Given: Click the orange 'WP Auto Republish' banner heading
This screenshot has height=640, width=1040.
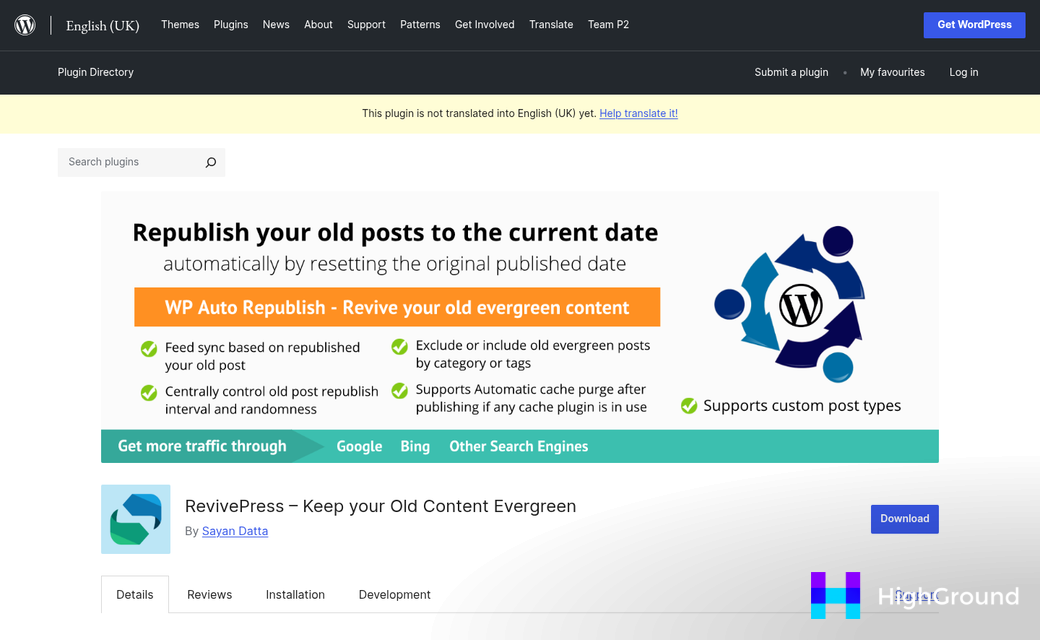Looking at the screenshot, I should [x=397, y=307].
